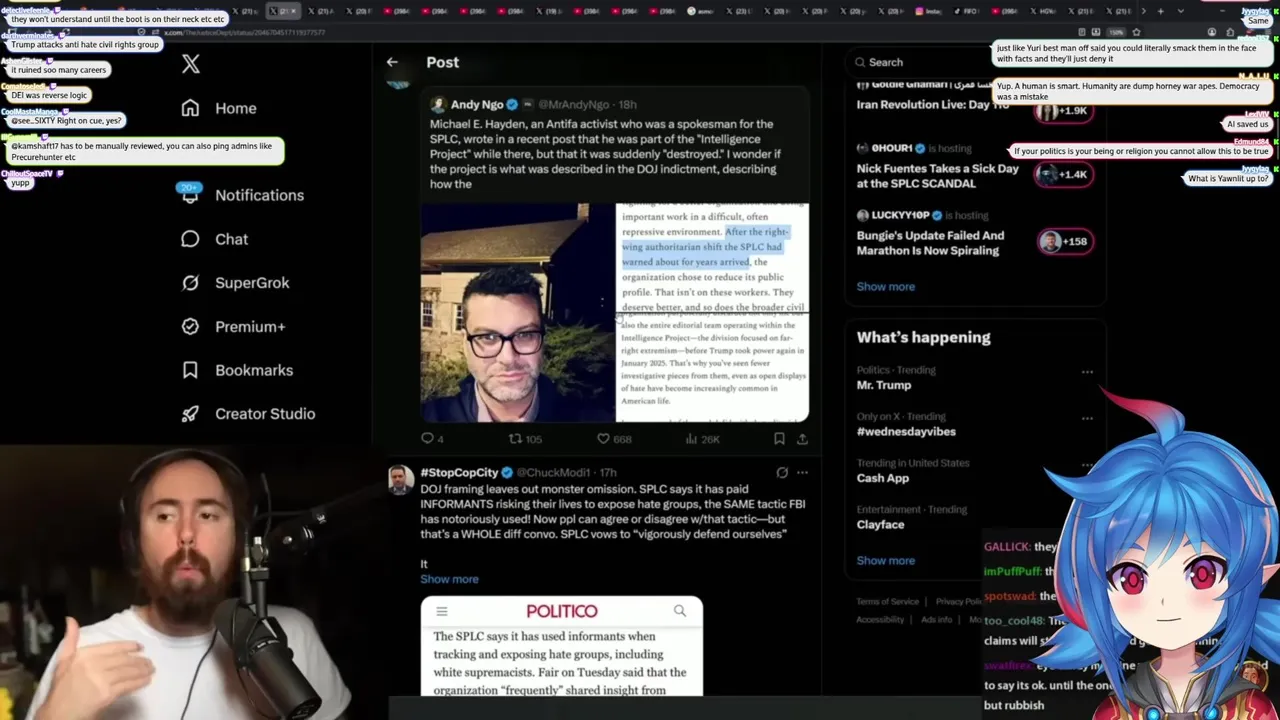
Task: Open Bungie's Marathon spiraling live
Action: click(x=930, y=243)
